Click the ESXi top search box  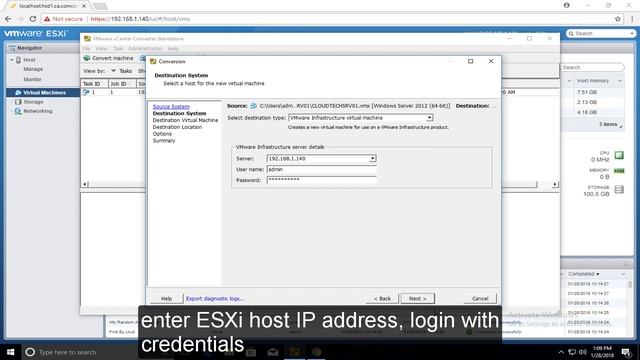tap(600, 33)
